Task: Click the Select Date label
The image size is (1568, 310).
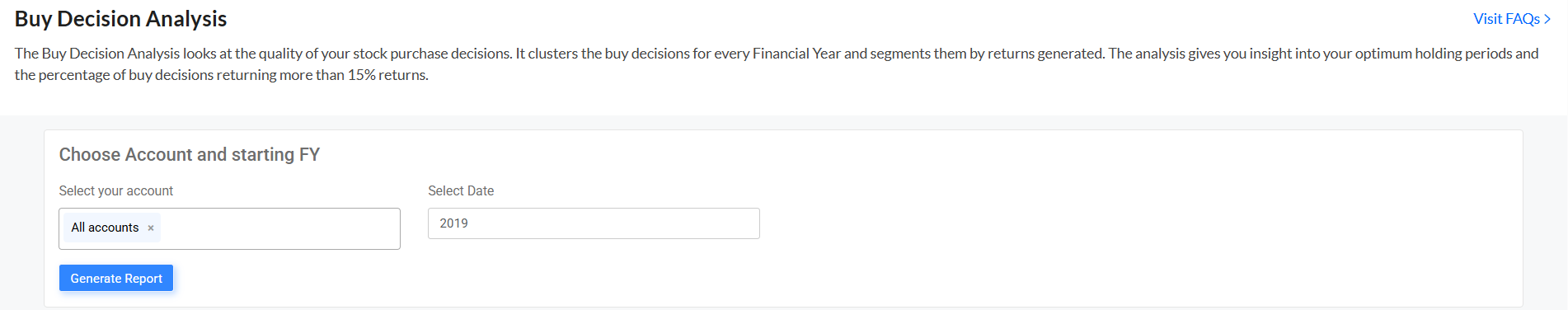Action: click(x=461, y=190)
